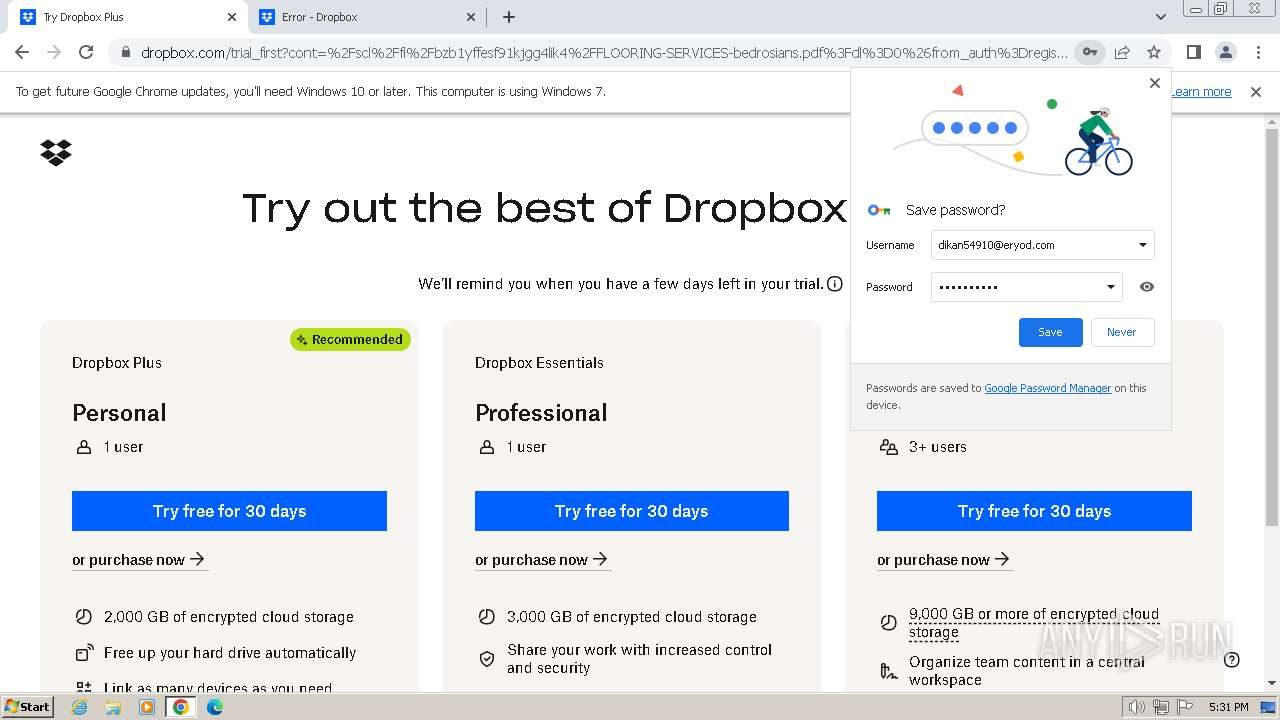Try Personal plan free for 30 days
Image resolution: width=1280 pixels, height=720 pixels.
click(229, 511)
